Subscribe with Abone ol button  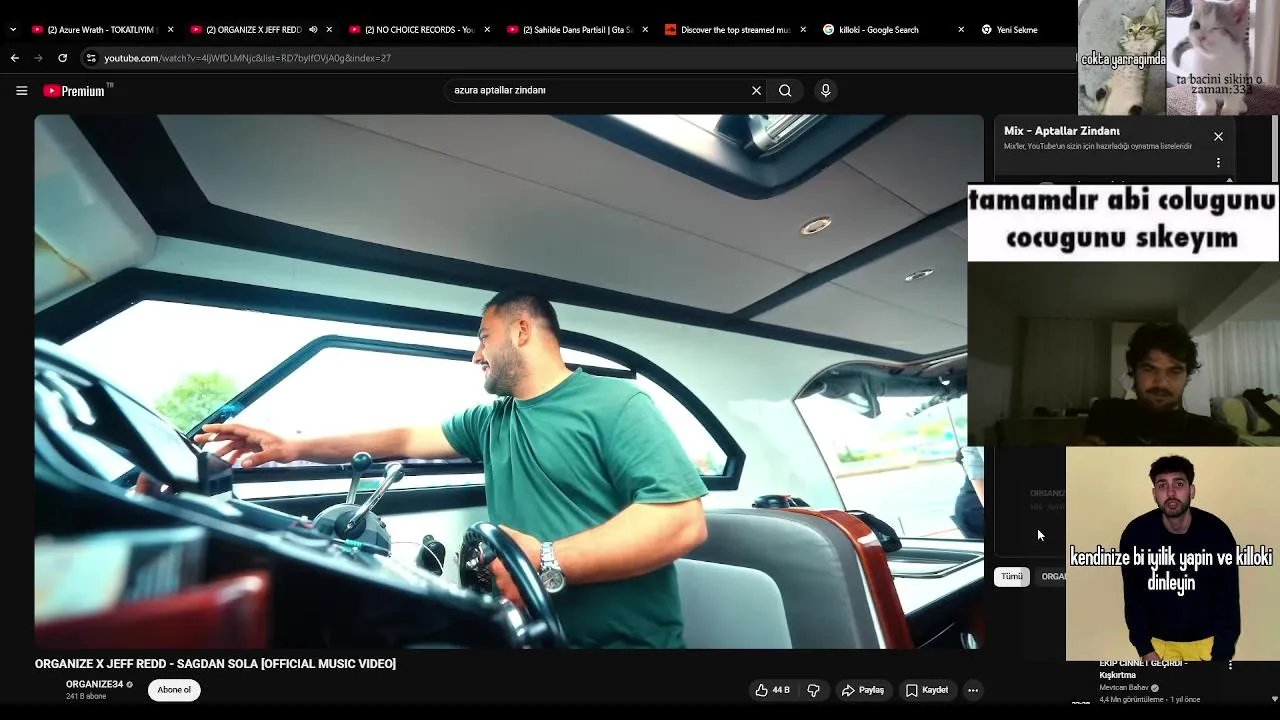click(174, 690)
